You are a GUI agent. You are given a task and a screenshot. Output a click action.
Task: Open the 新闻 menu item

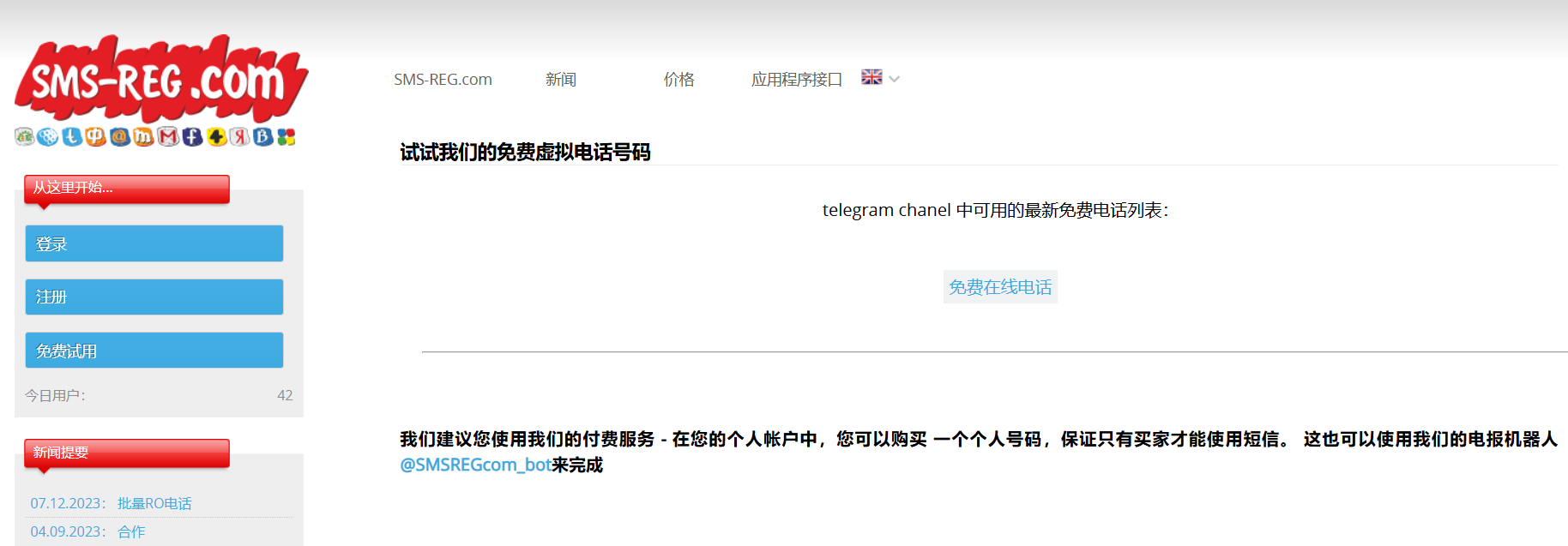point(561,80)
